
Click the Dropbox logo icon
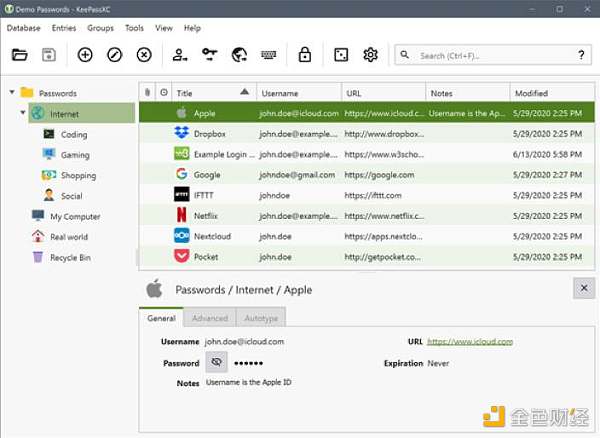(x=182, y=133)
